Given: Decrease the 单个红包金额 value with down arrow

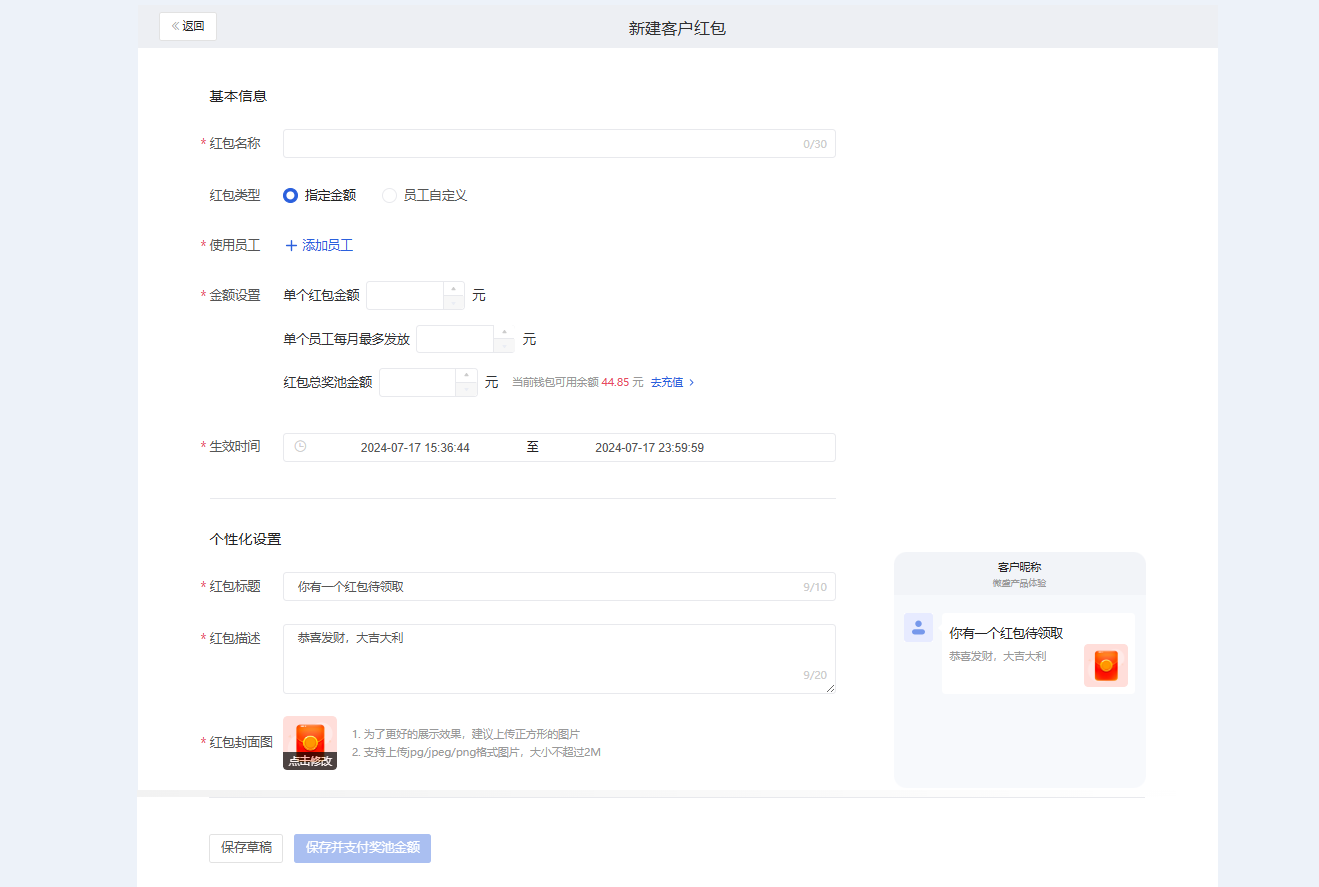Looking at the screenshot, I should pos(454,303).
